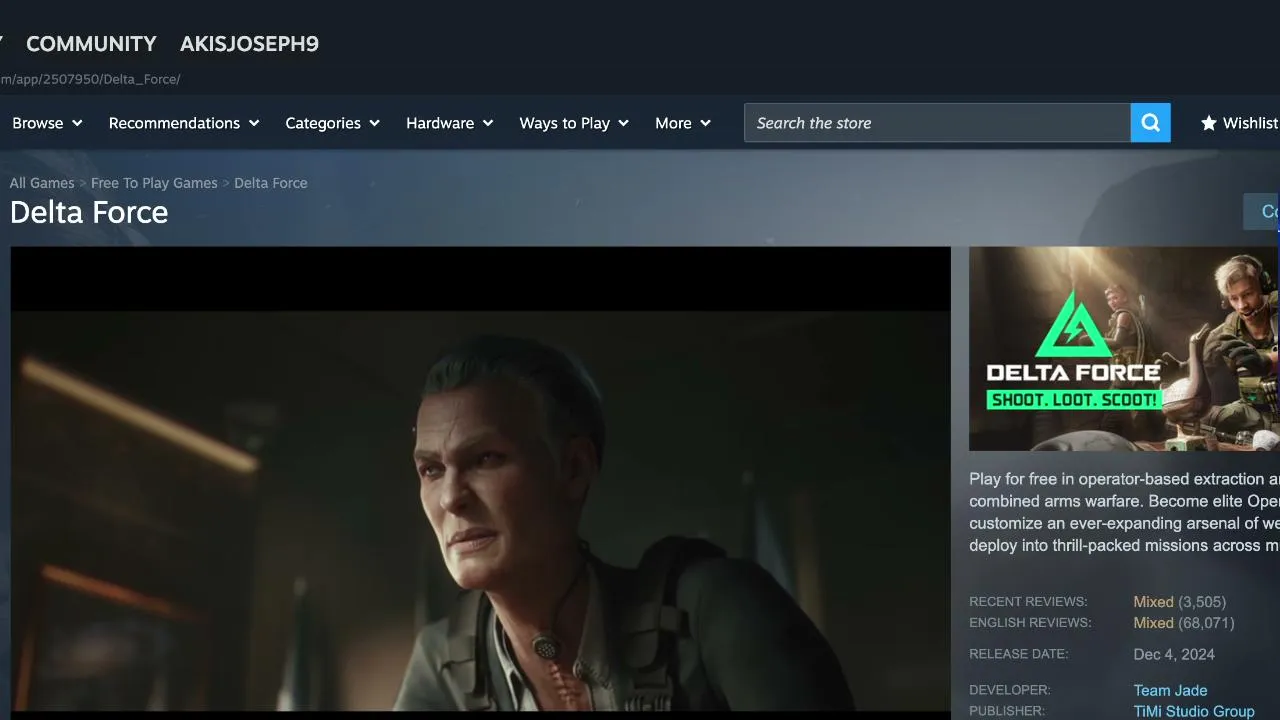Open the Hardware dropdown chevron
The height and width of the screenshot is (720, 1280).
click(488, 123)
